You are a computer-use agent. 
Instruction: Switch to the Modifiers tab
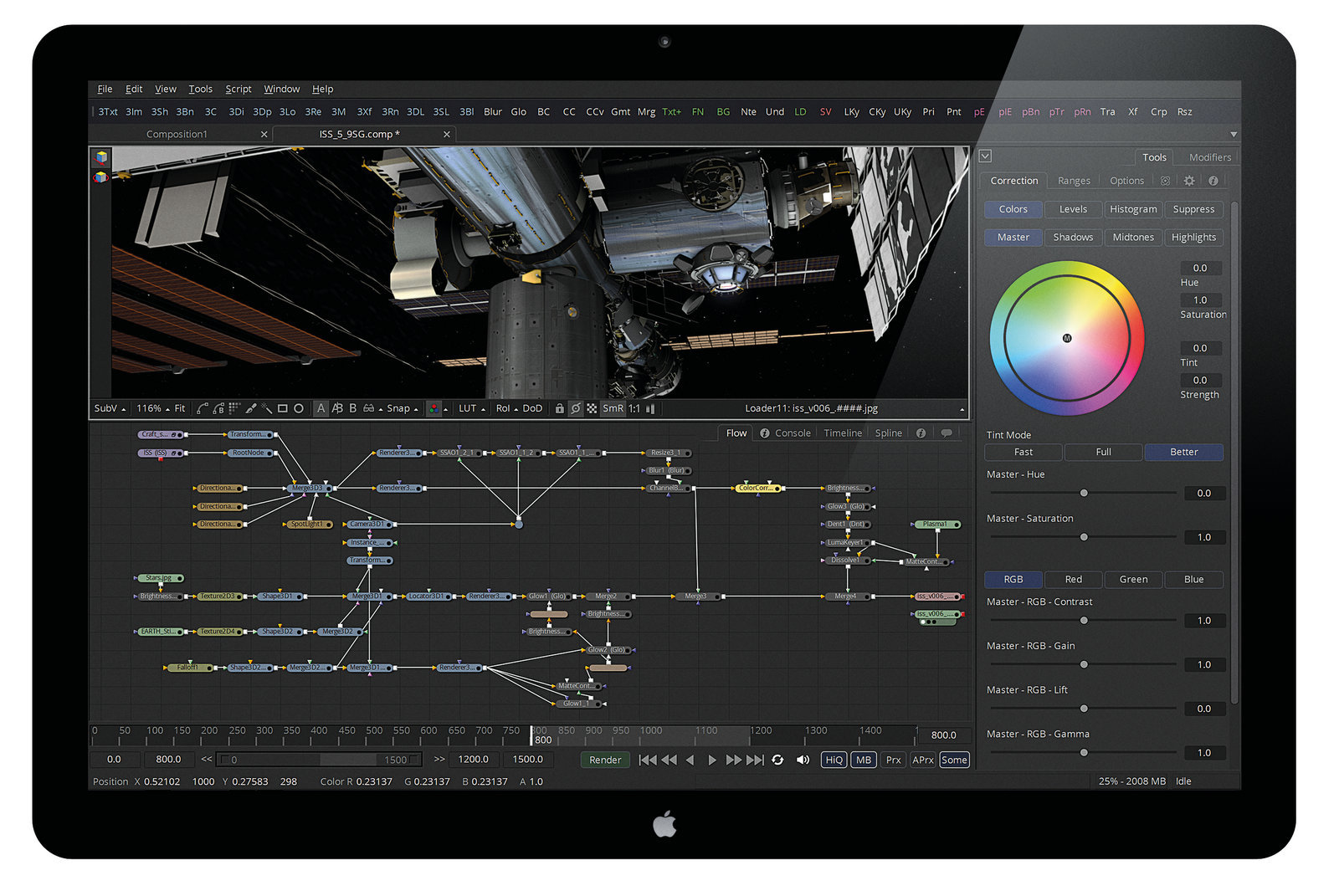pos(1209,157)
